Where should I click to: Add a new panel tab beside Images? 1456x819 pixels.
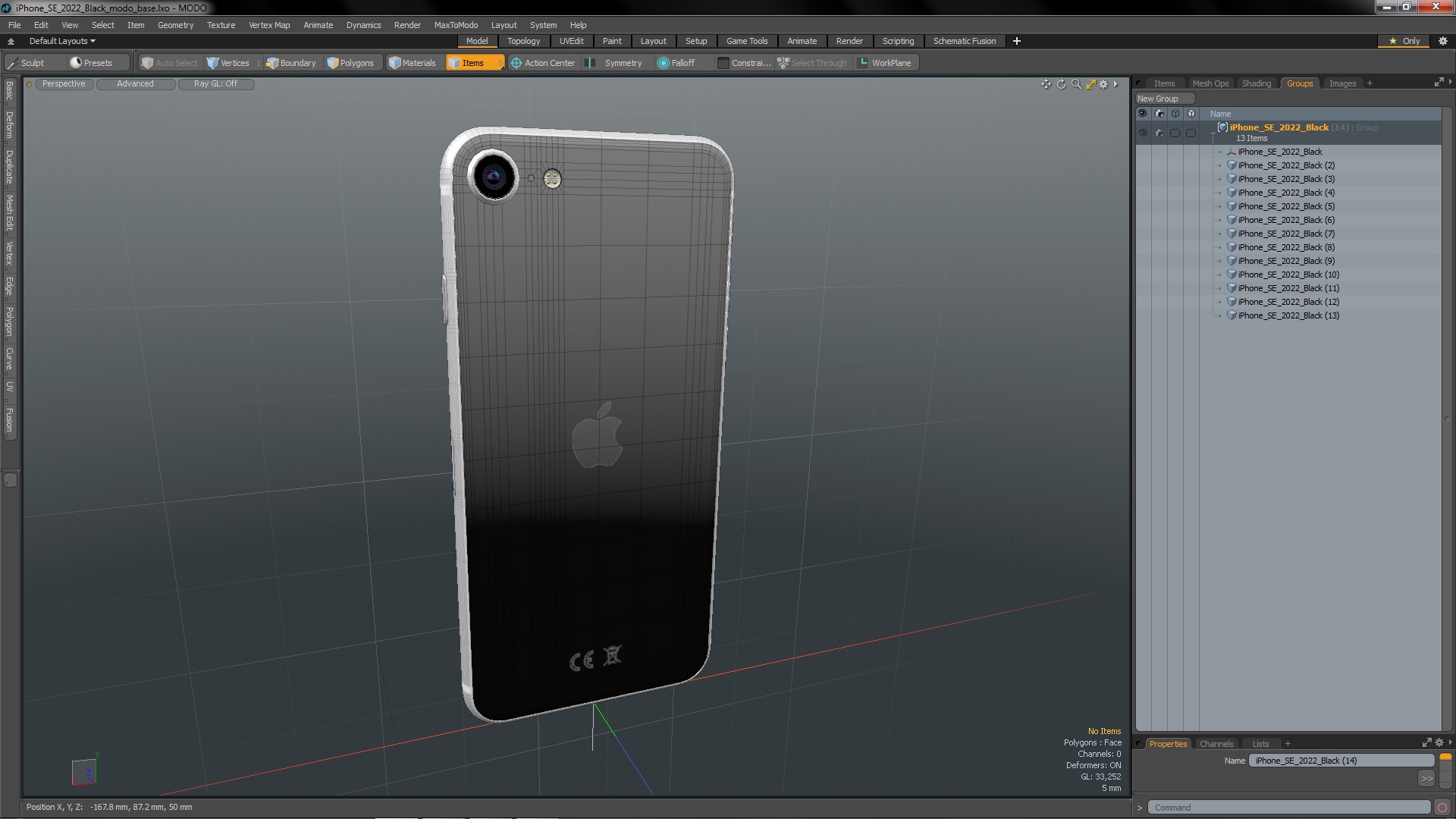coord(1370,83)
